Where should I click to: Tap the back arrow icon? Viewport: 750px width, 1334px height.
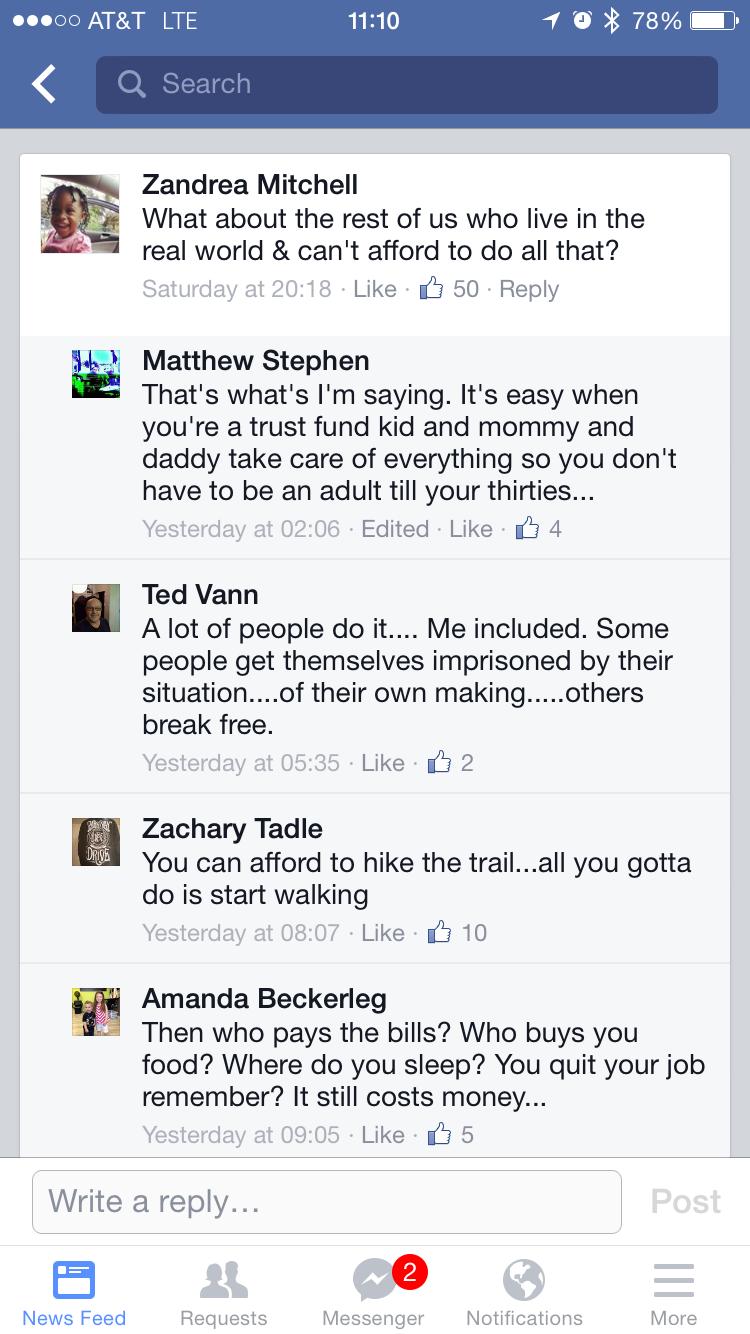[x=44, y=85]
